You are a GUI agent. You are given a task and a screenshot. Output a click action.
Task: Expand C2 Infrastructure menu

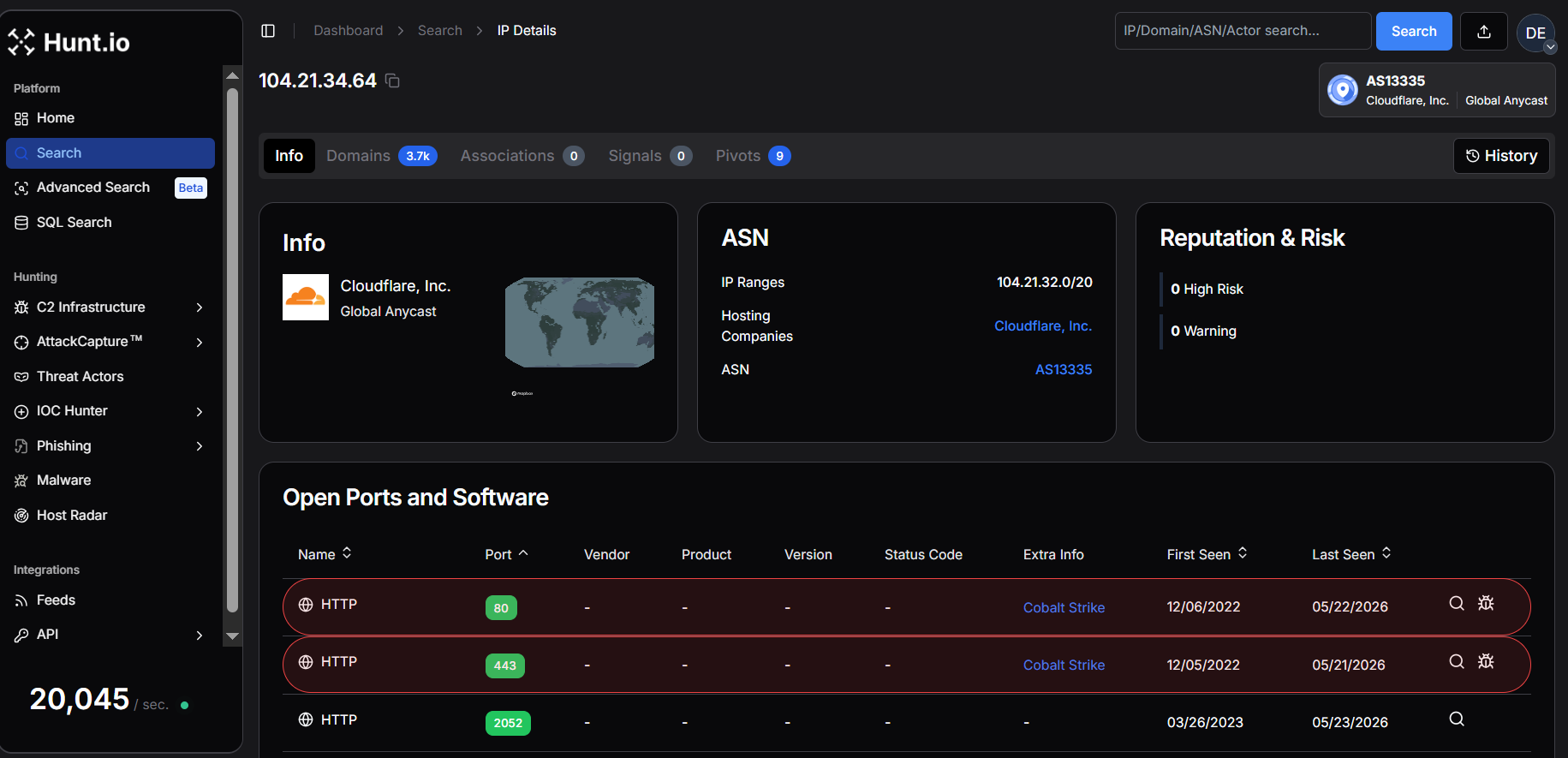[110, 307]
